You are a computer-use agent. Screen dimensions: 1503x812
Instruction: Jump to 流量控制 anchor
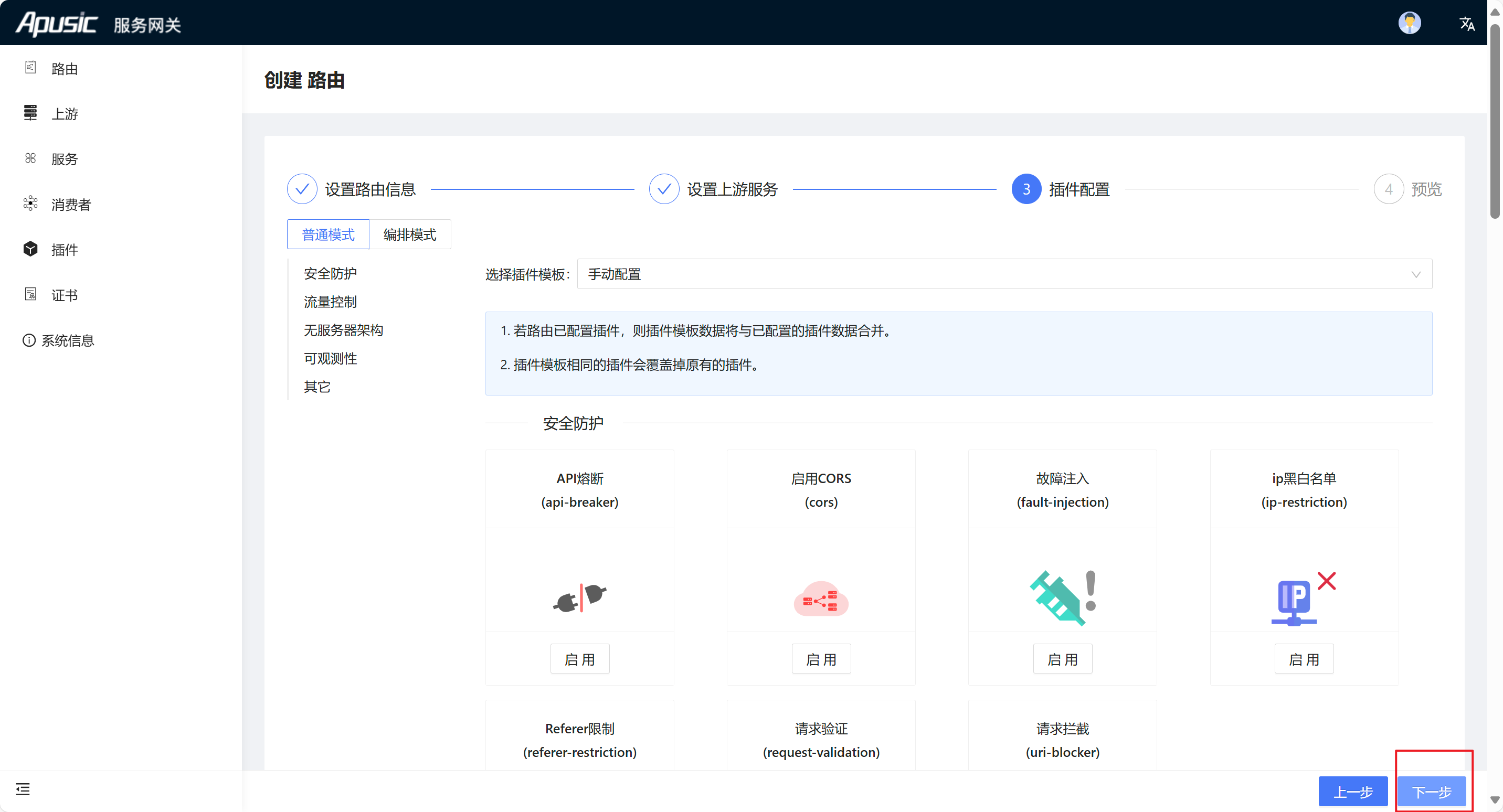[330, 302]
